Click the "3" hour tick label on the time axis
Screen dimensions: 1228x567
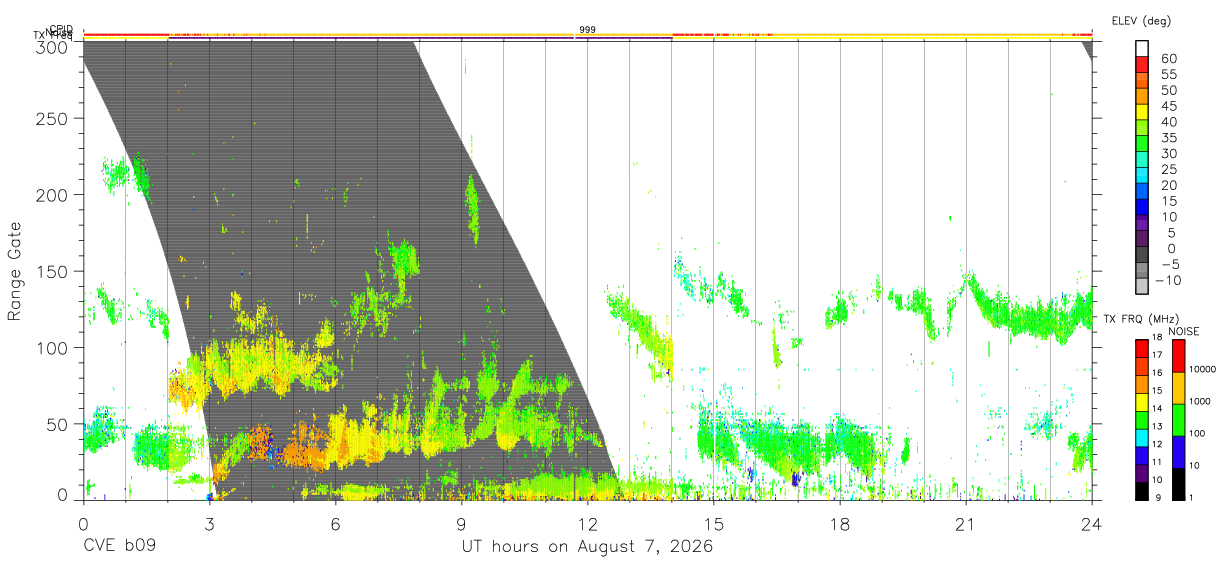tap(209, 523)
